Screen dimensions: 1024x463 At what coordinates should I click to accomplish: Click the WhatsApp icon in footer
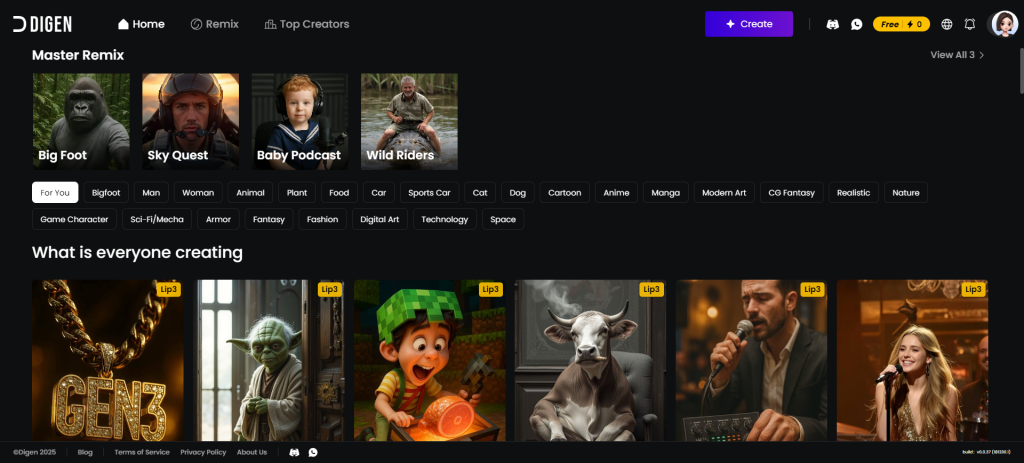click(x=313, y=452)
